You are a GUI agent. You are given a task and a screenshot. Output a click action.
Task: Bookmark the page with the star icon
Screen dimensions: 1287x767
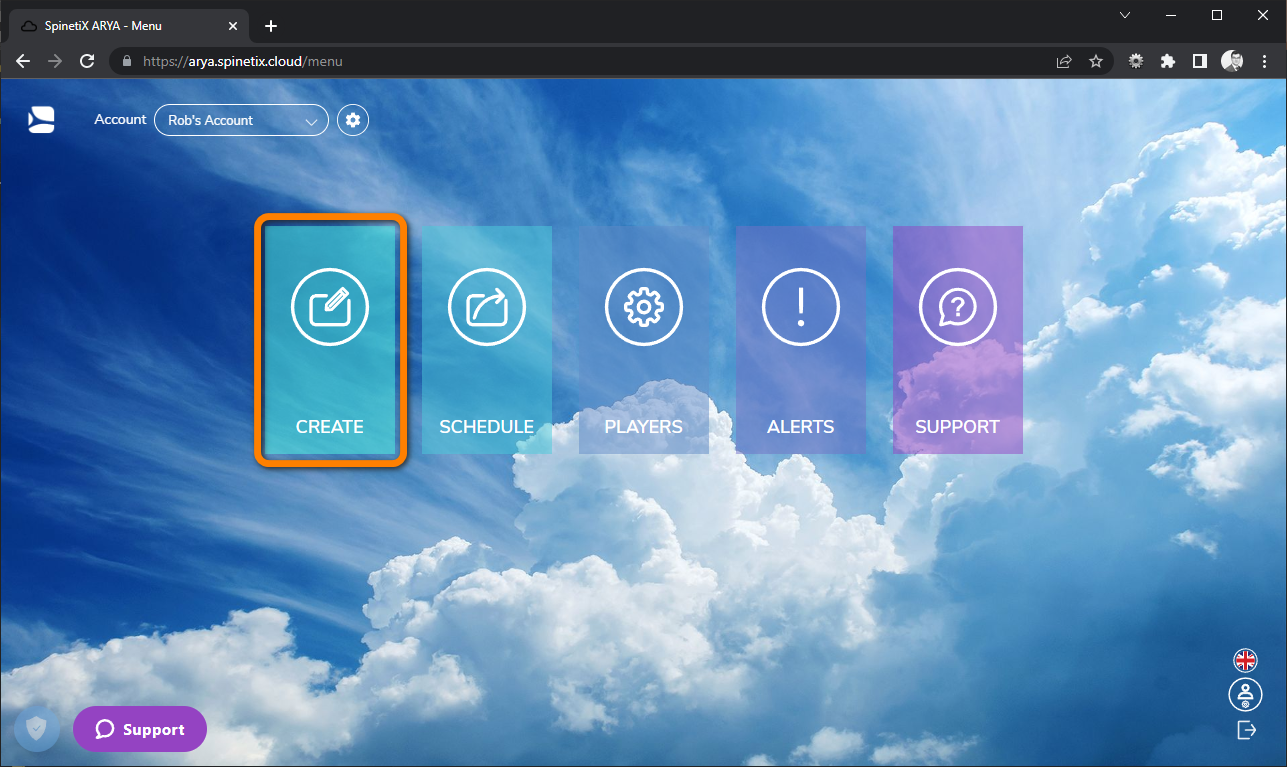coord(1096,61)
